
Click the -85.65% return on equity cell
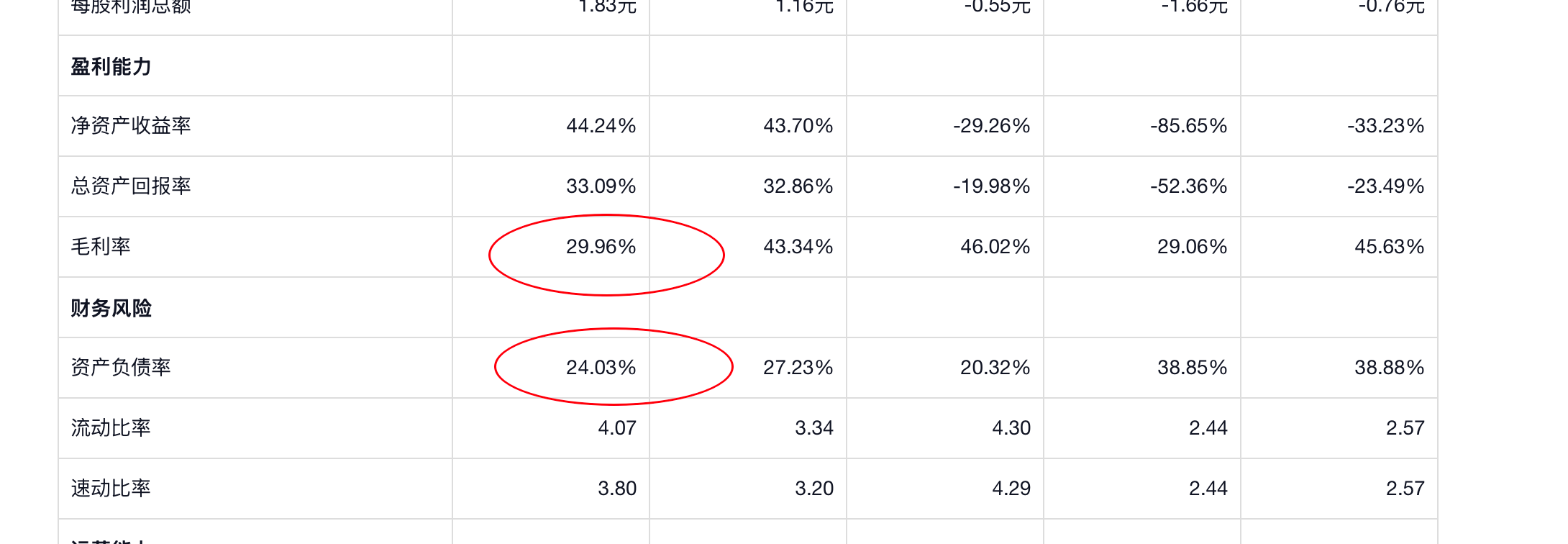[1188, 126]
